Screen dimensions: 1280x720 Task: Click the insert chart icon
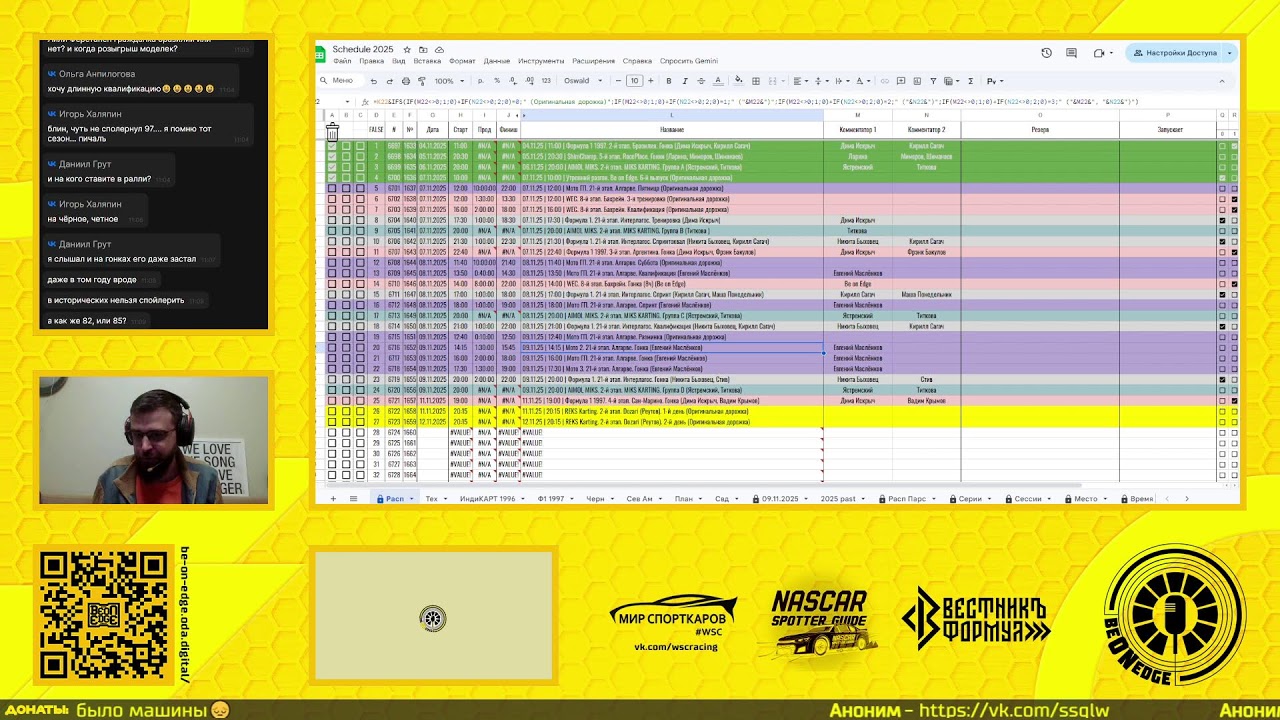pyautogui.click(x=917, y=81)
